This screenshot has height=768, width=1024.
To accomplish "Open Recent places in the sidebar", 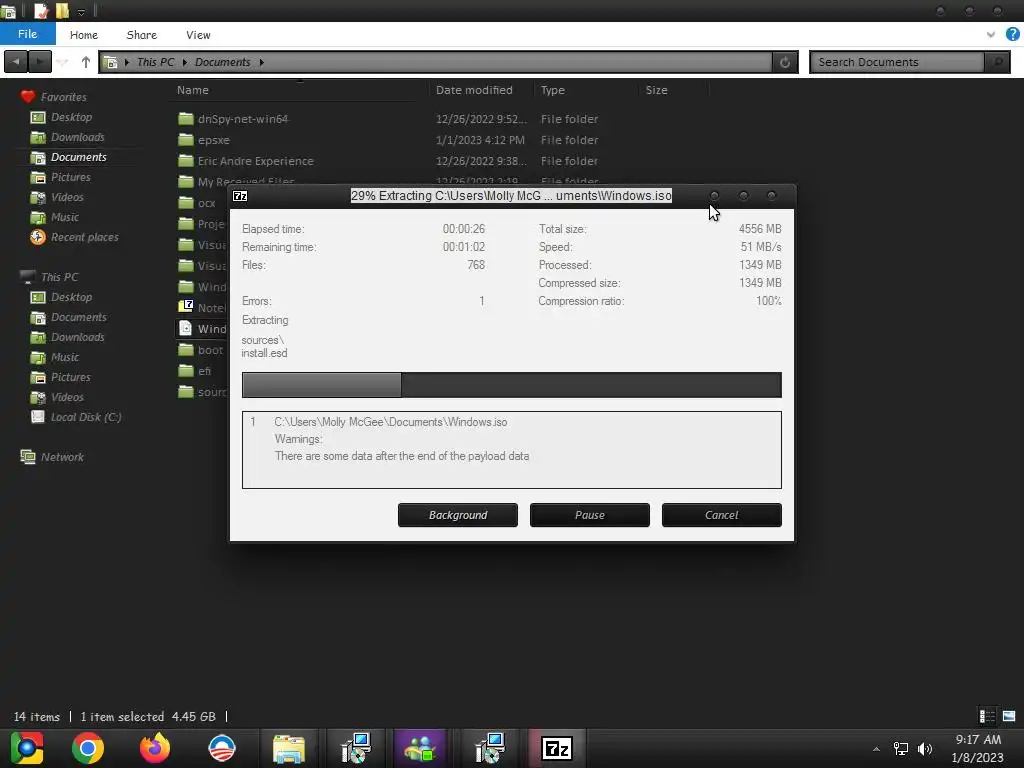I will tap(84, 237).
